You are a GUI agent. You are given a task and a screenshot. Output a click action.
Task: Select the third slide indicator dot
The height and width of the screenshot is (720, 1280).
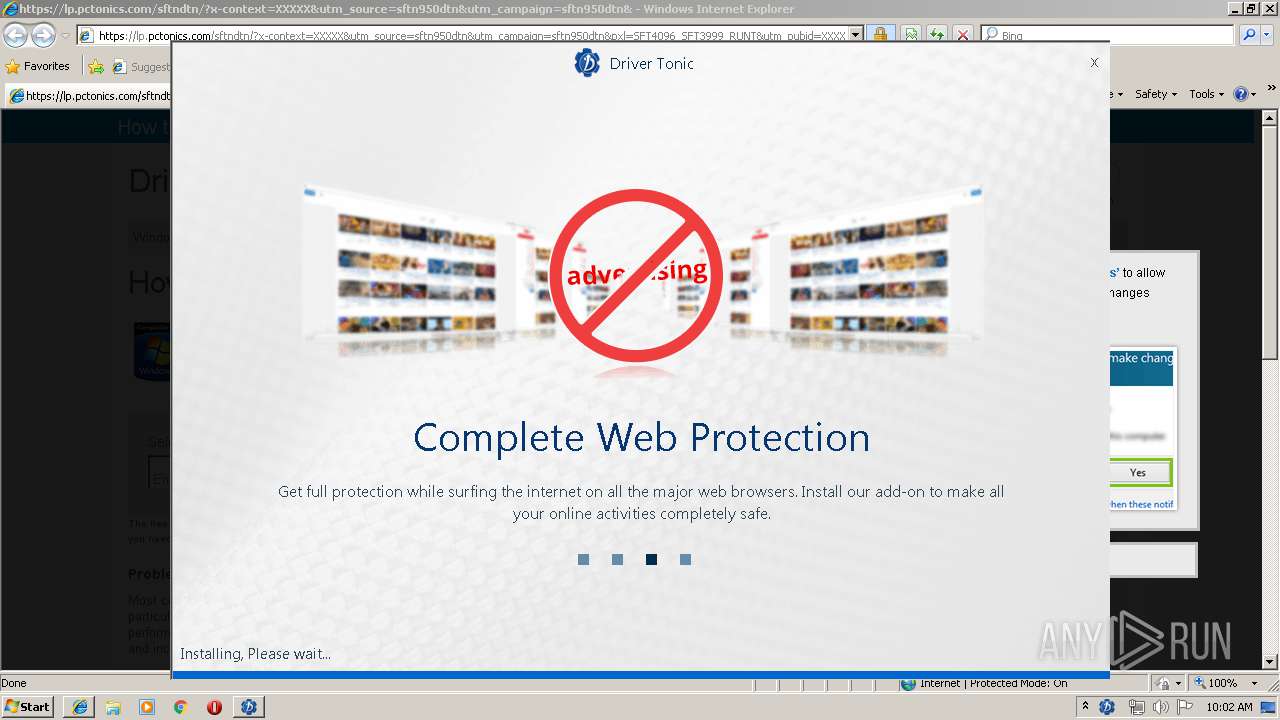651,559
